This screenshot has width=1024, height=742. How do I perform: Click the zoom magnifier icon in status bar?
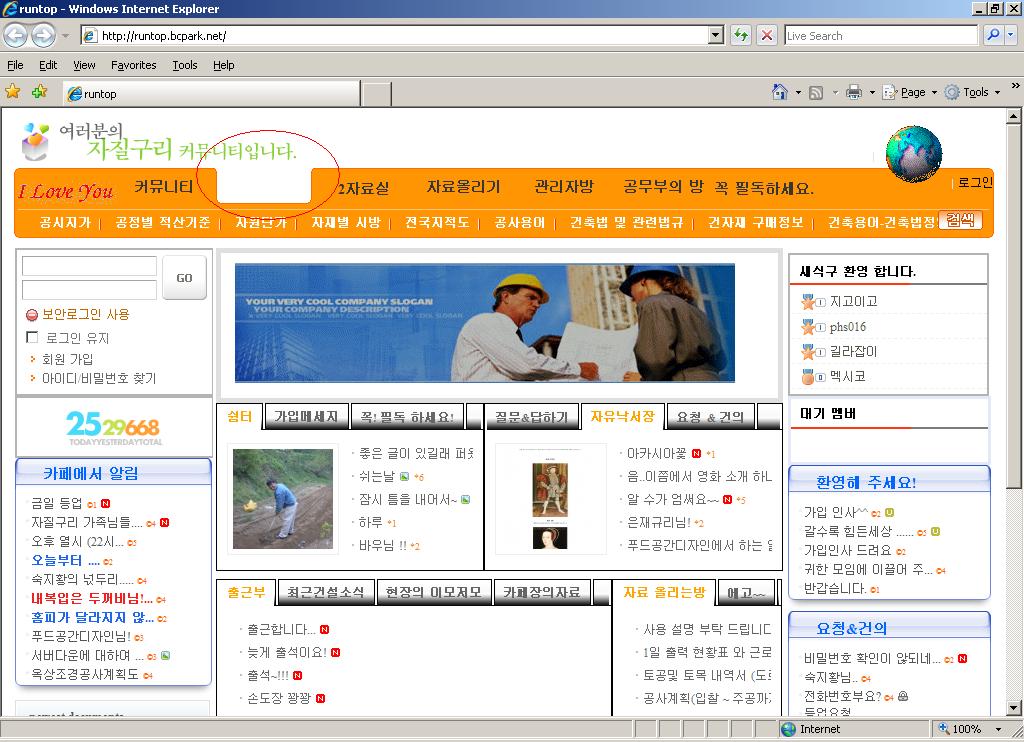point(944,728)
